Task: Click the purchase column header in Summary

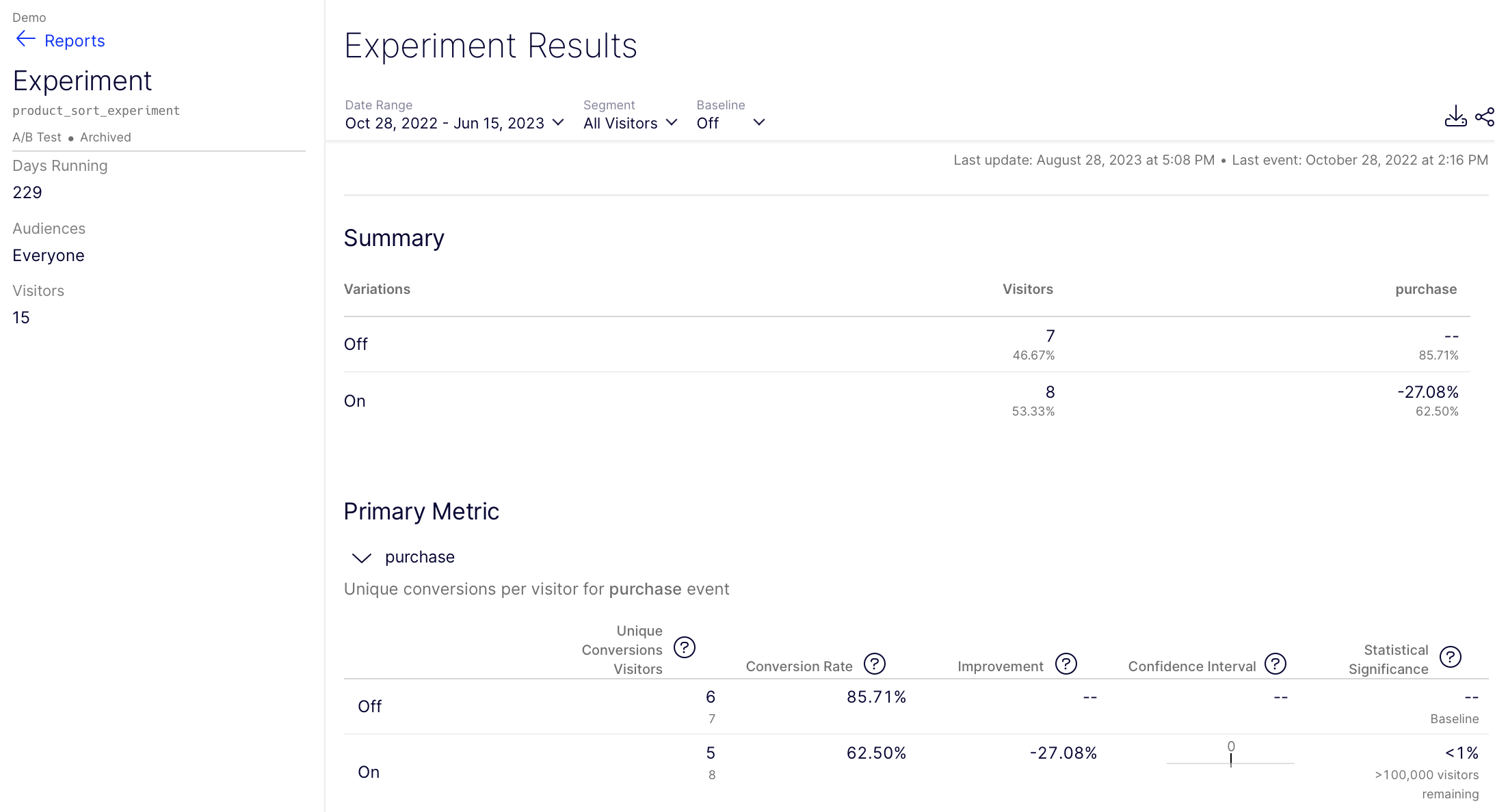Action: 1425,289
